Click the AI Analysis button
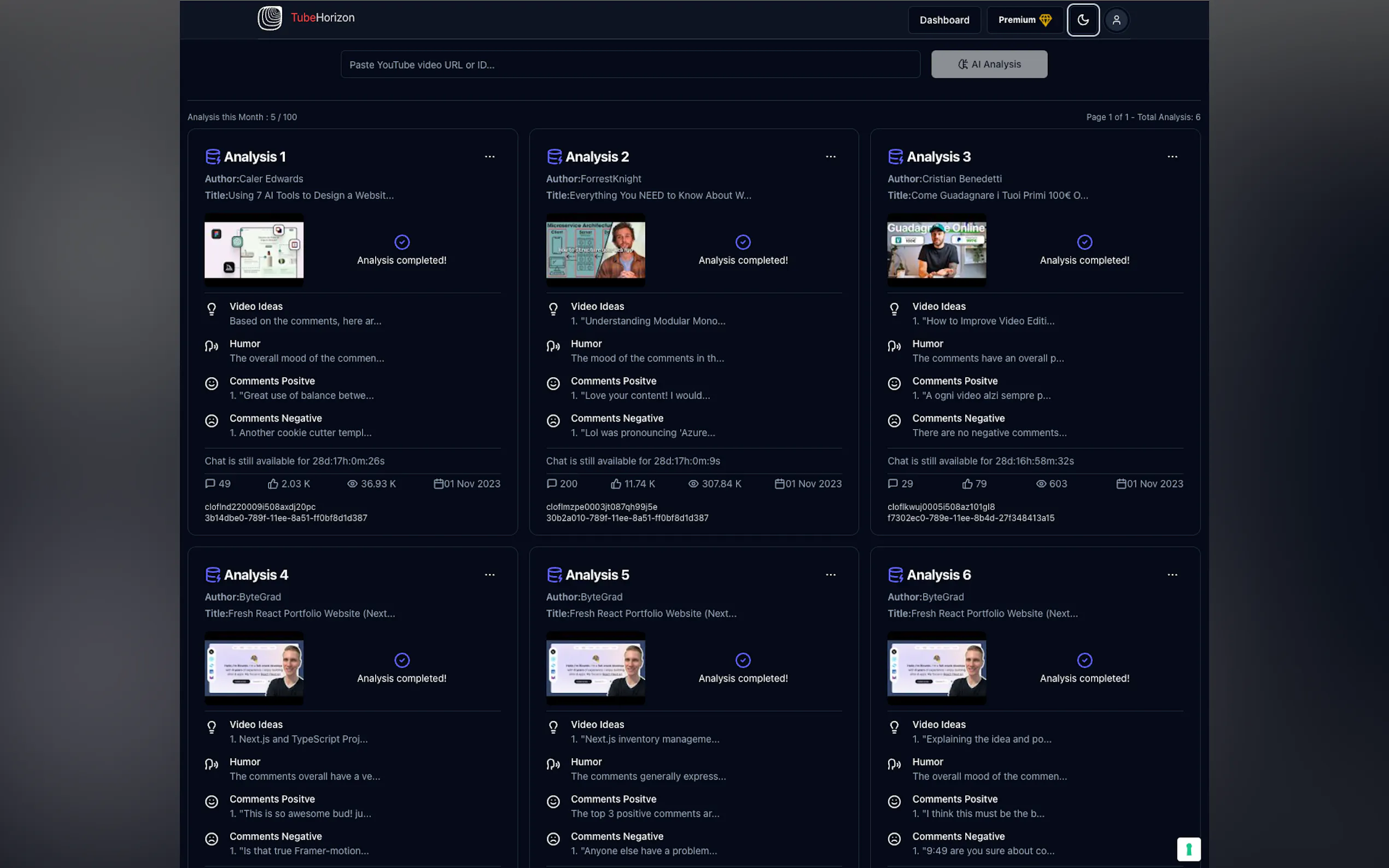 (x=989, y=64)
